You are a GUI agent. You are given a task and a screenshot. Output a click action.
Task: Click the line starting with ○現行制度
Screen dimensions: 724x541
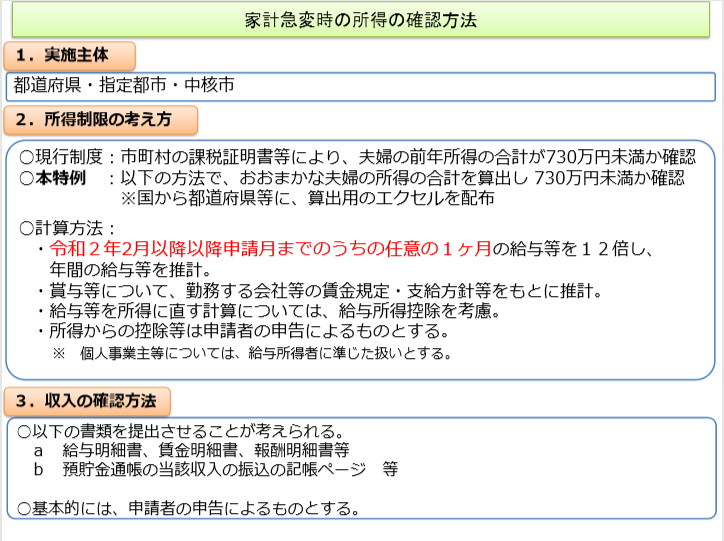click(x=357, y=157)
